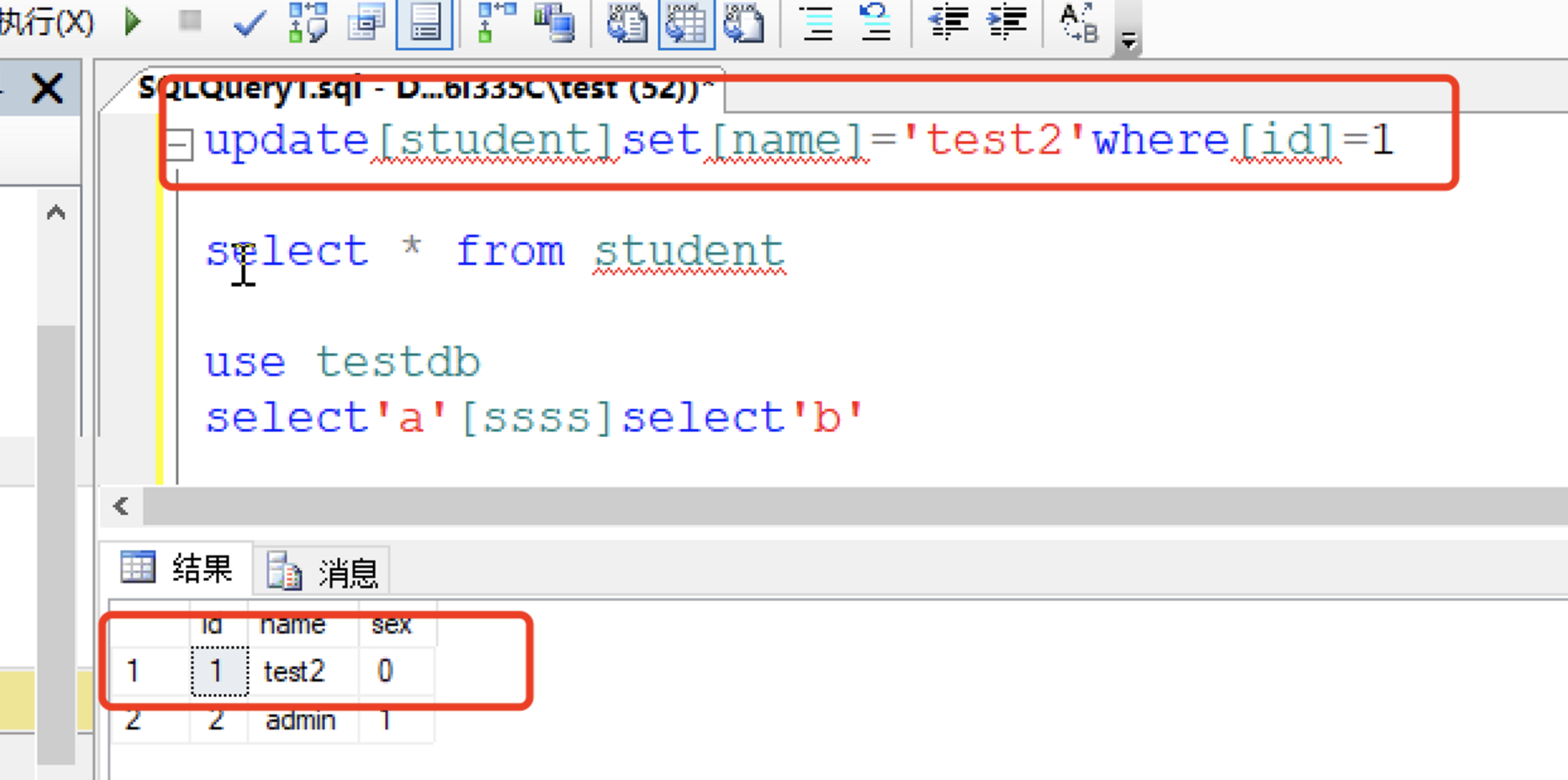Toggle Include Actual Execution Plan

pos(496,23)
